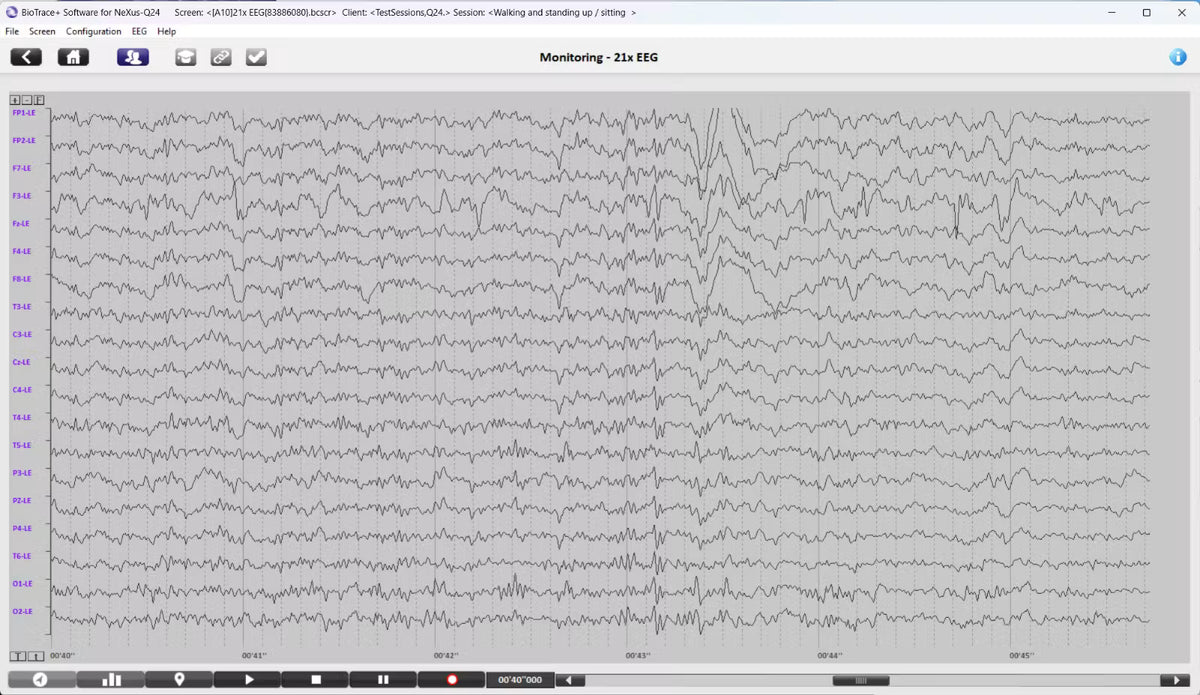Click the graduation cap icon
The height and width of the screenshot is (695, 1200).
(x=186, y=57)
